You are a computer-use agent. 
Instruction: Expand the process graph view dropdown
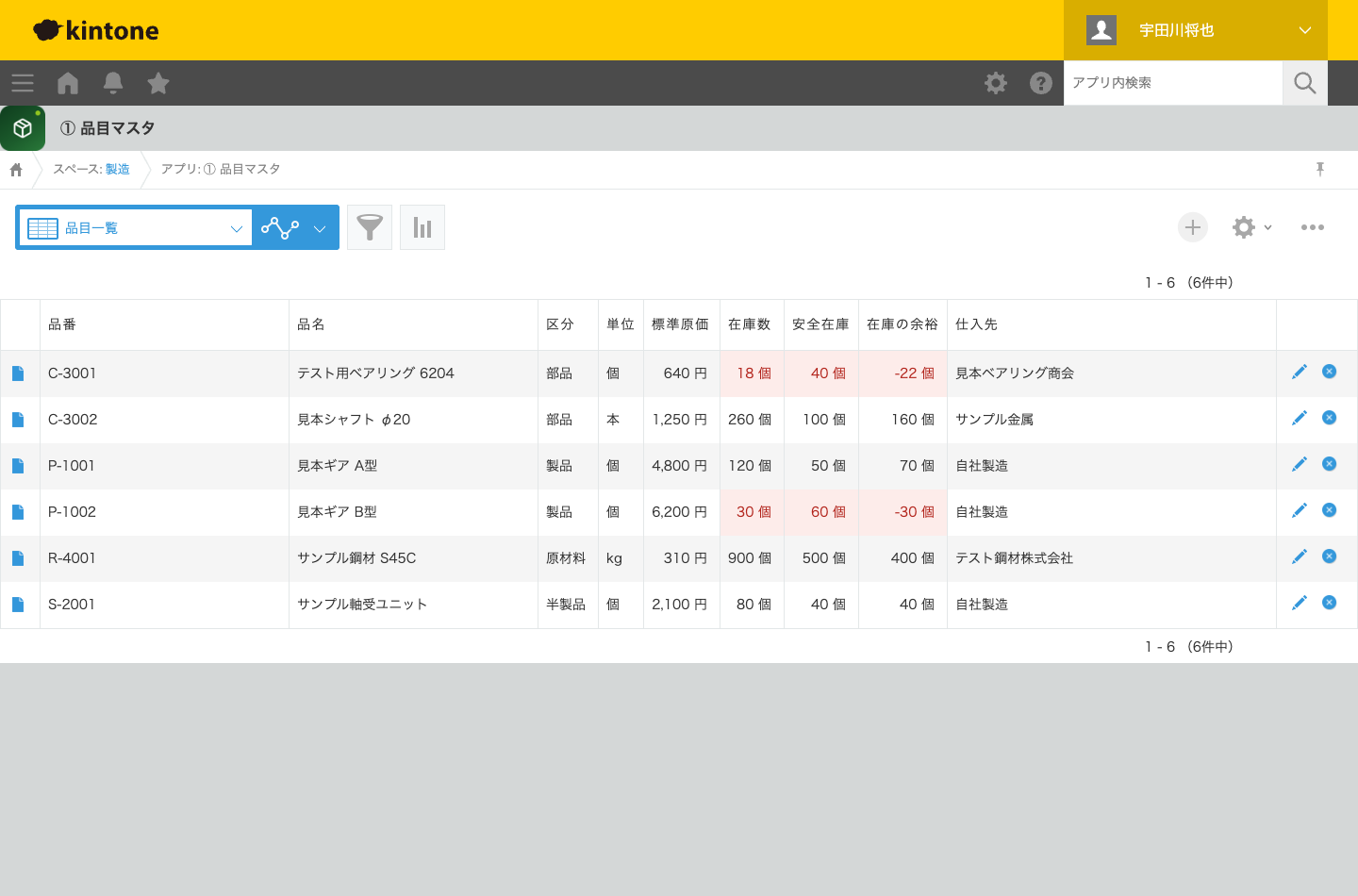point(295,227)
